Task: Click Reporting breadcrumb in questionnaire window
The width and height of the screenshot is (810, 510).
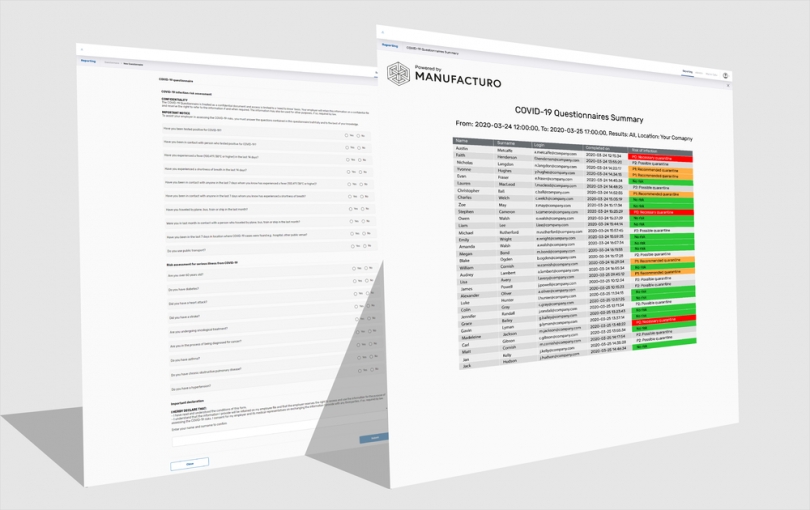Action: 88,61
